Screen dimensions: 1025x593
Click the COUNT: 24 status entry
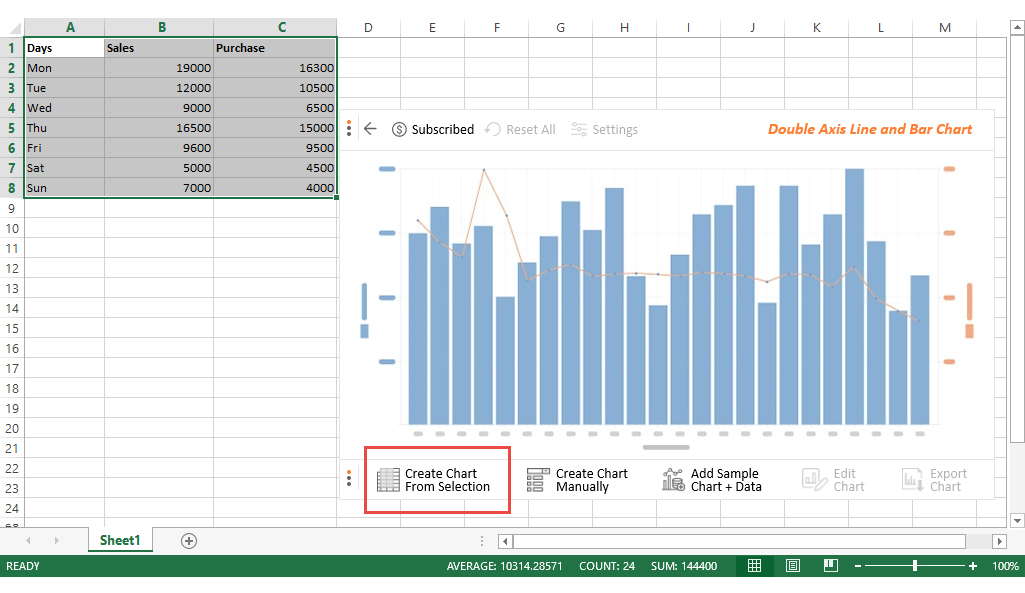coord(607,566)
